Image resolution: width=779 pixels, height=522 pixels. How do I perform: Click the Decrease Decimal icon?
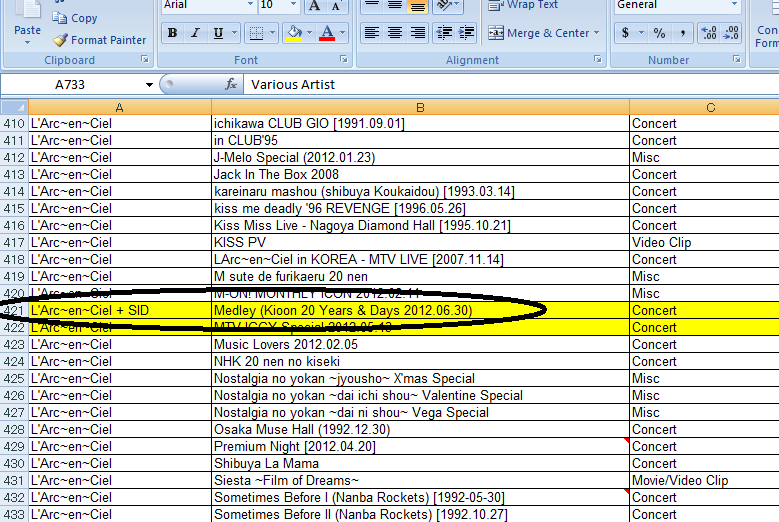(x=731, y=33)
